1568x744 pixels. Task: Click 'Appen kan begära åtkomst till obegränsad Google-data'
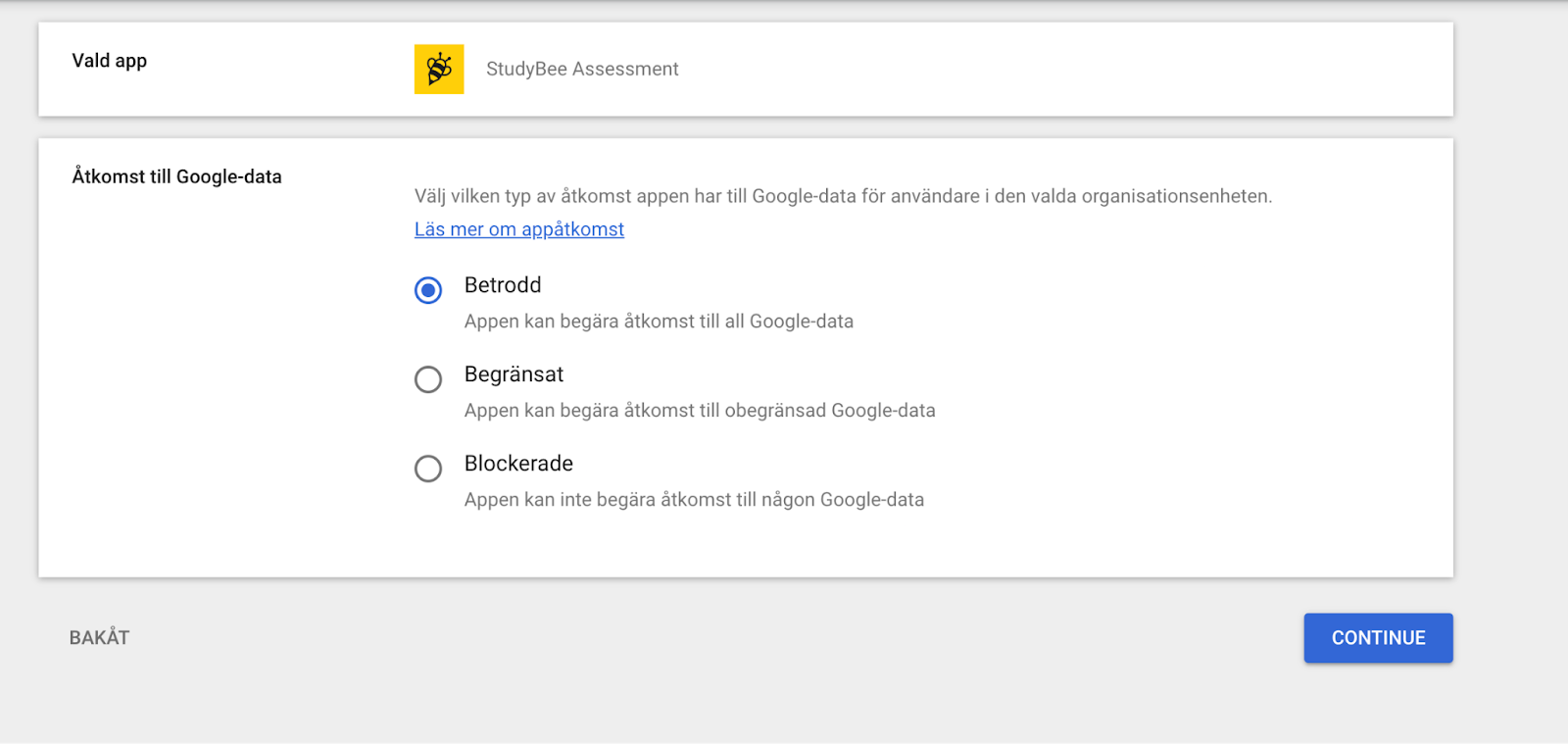click(700, 411)
